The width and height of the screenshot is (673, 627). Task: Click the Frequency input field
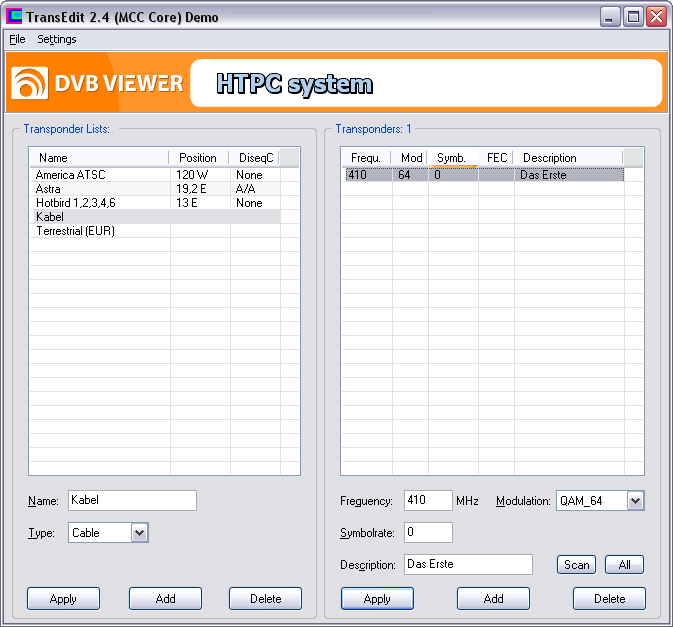428,501
